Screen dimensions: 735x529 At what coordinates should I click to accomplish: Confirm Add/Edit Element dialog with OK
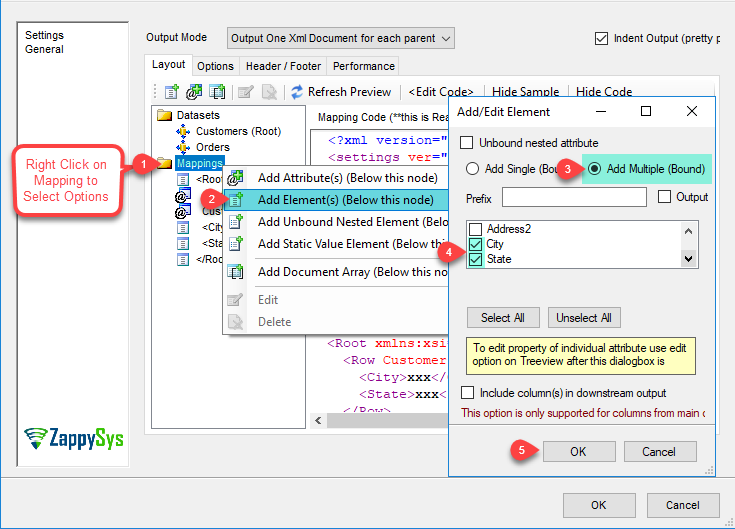pos(579,452)
